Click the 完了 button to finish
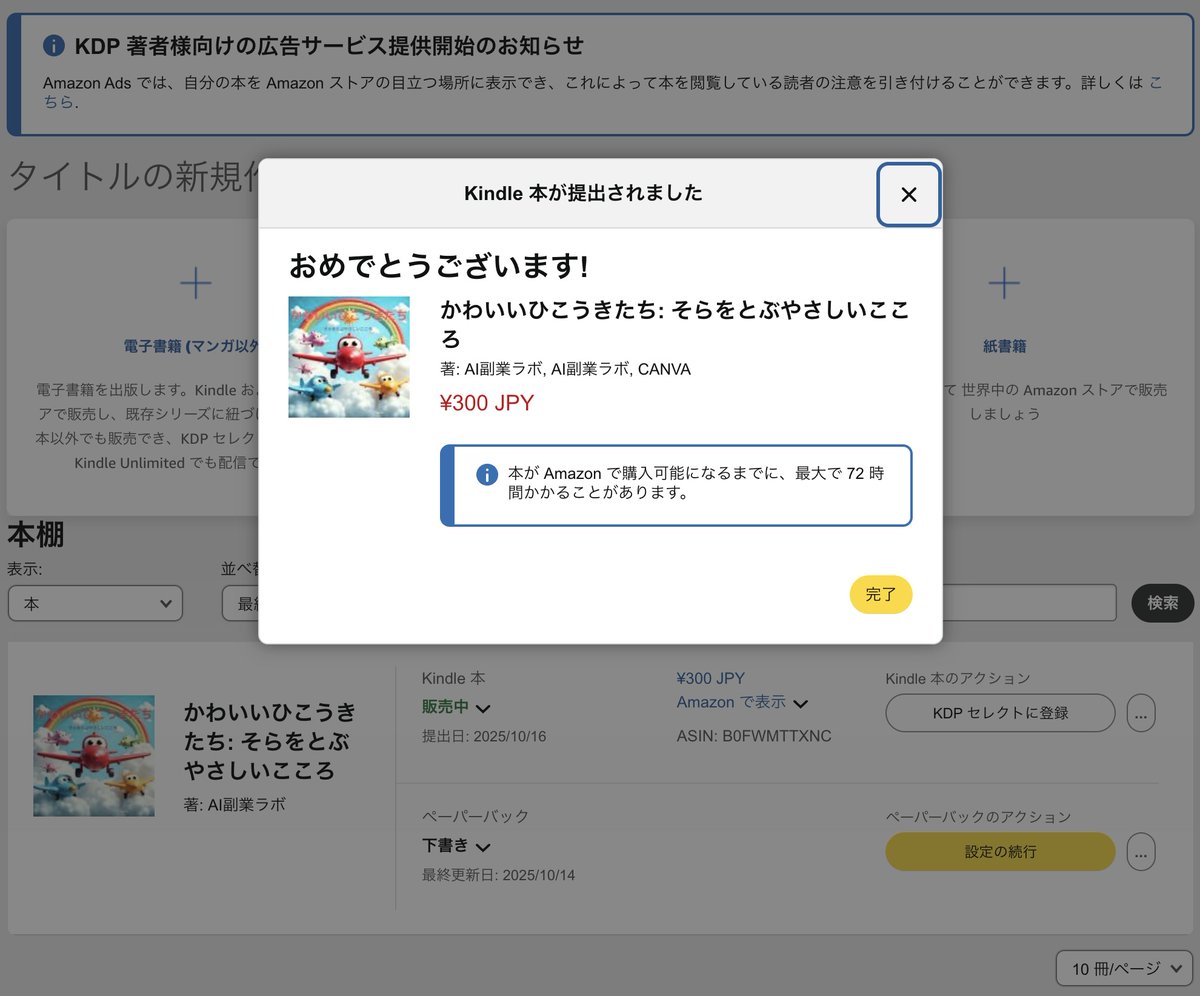This screenshot has height=996, width=1200. click(880, 594)
